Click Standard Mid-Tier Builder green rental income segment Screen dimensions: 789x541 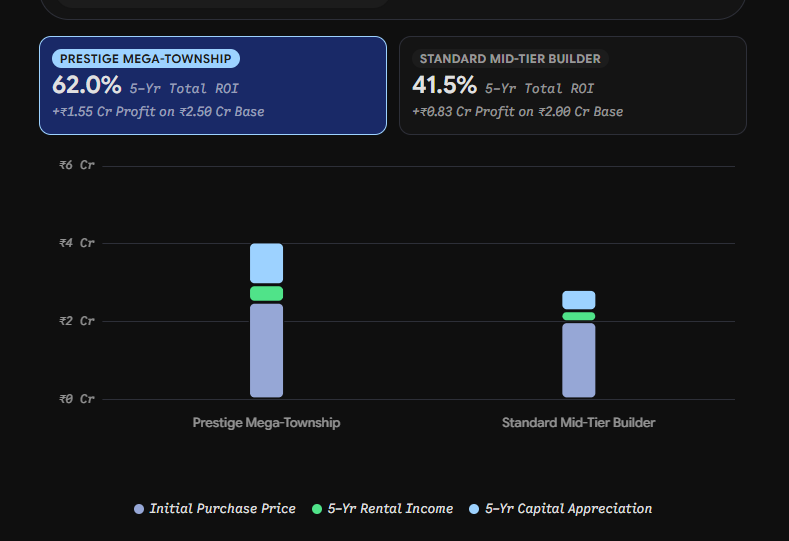(579, 316)
